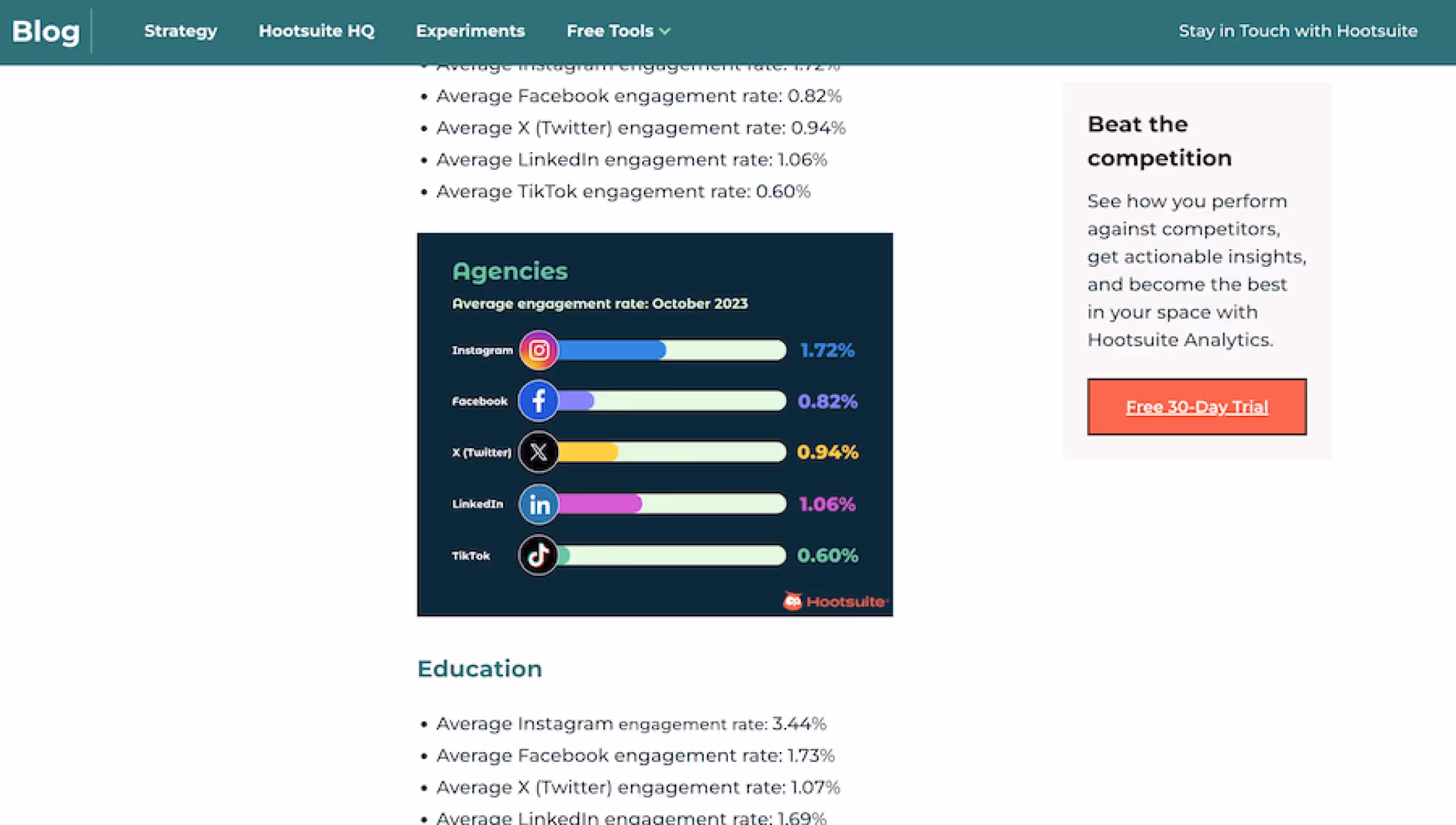This screenshot has height=825, width=1456.
Task: Select the Strategy menu item
Action: (180, 31)
